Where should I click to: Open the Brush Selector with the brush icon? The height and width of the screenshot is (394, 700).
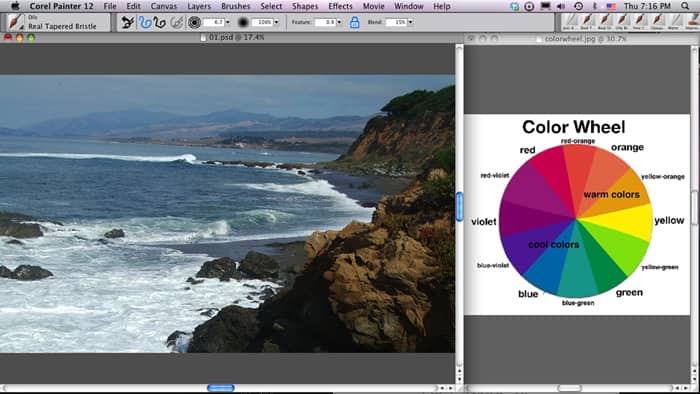click(x=15, y=22)
